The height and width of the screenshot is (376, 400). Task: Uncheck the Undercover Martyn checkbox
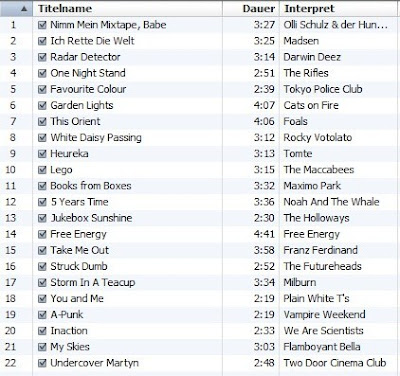tap(42, 363)
